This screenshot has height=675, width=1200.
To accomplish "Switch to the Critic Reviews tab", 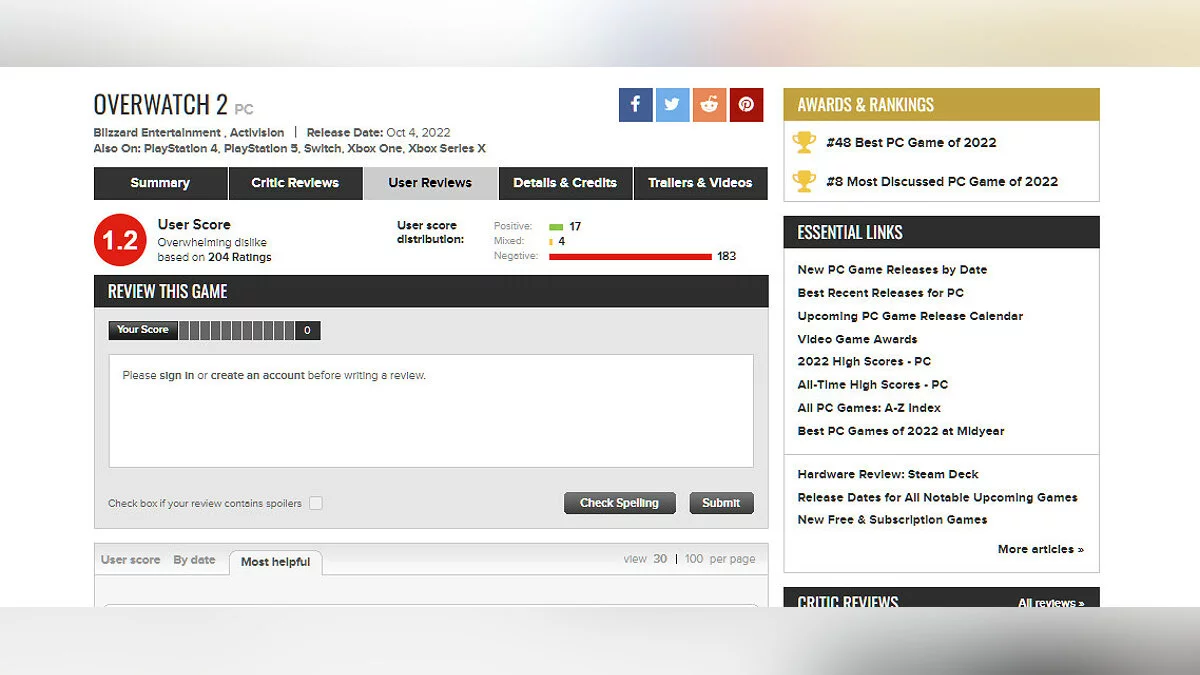I will click(295, 183).
